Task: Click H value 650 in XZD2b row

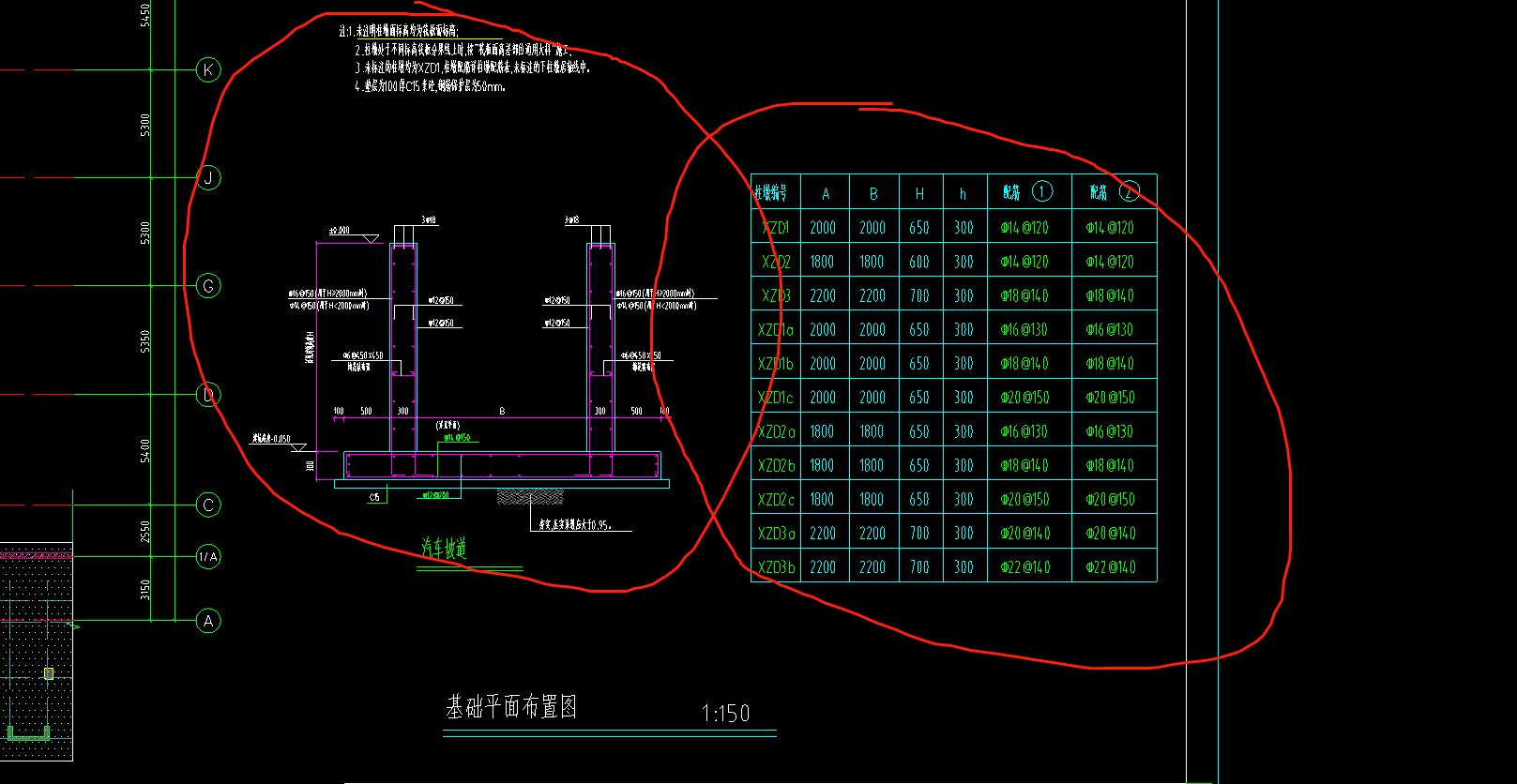Action: point(919,466)
